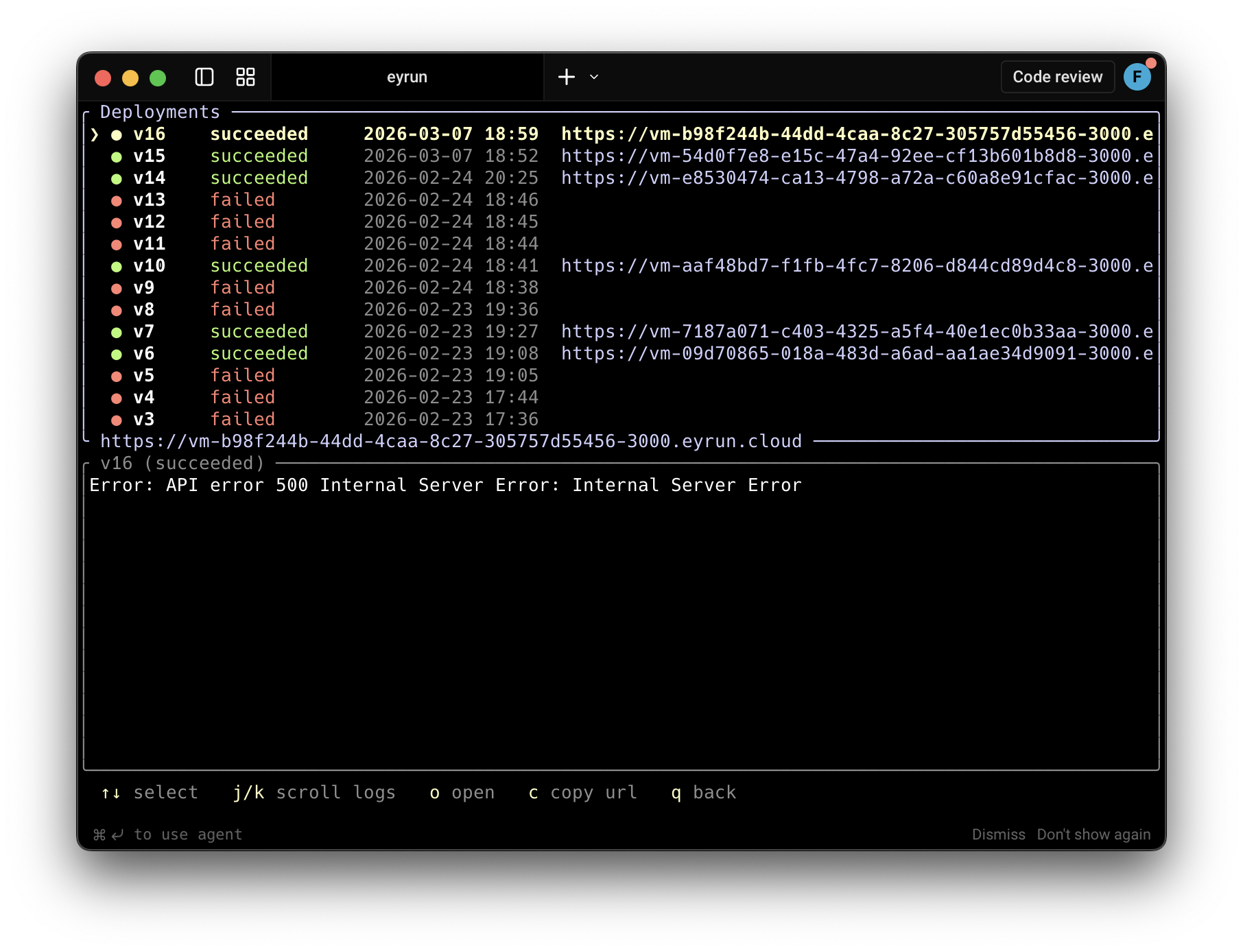This screenshot has height=952, width=1243.
Task: Click the new tab plus icon
Action: [x=566, y=77]
